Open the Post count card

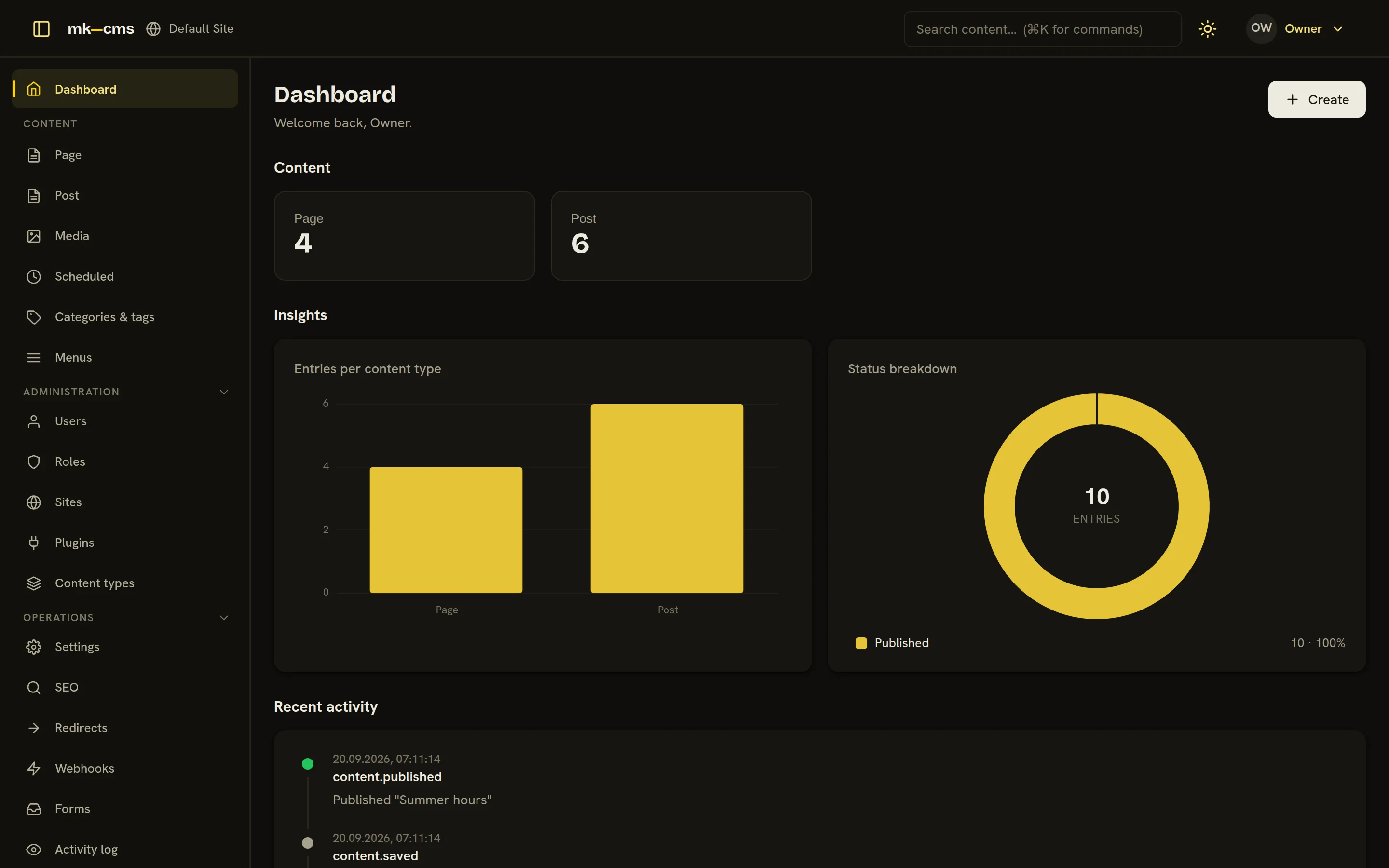click(681, 236)
